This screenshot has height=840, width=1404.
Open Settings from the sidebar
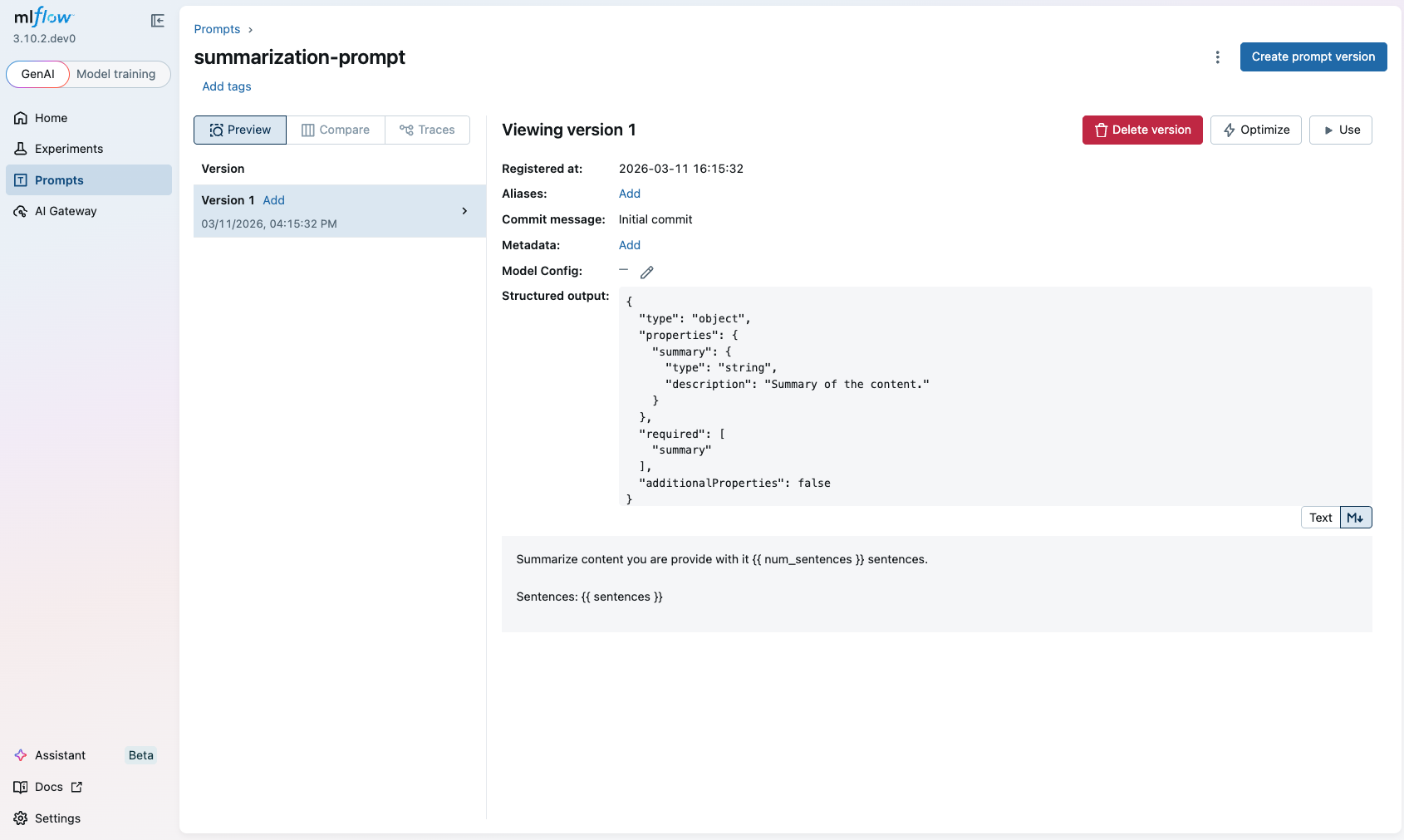point(57,818)
